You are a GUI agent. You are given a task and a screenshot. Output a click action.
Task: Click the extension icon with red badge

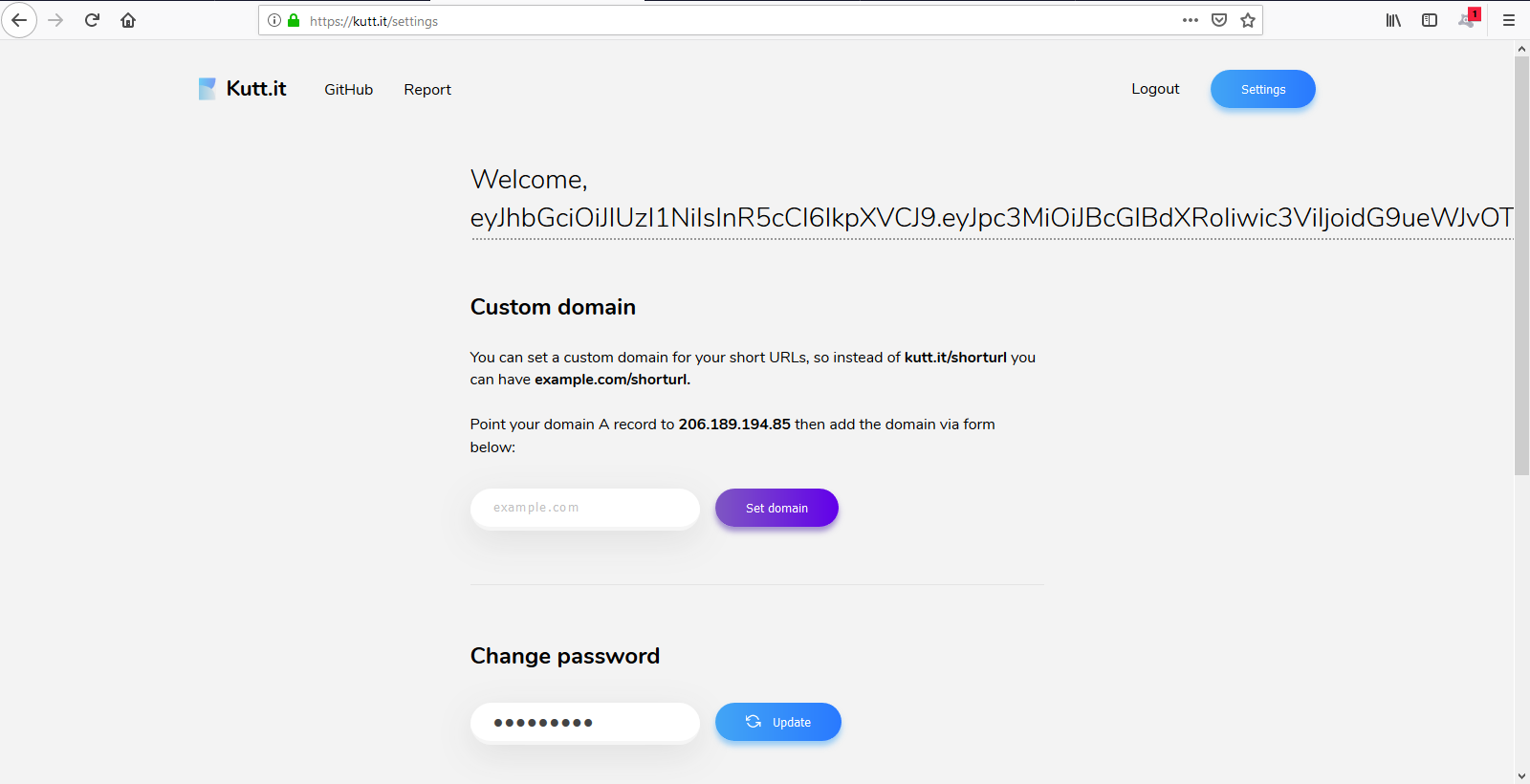[x=1467, y=20]
